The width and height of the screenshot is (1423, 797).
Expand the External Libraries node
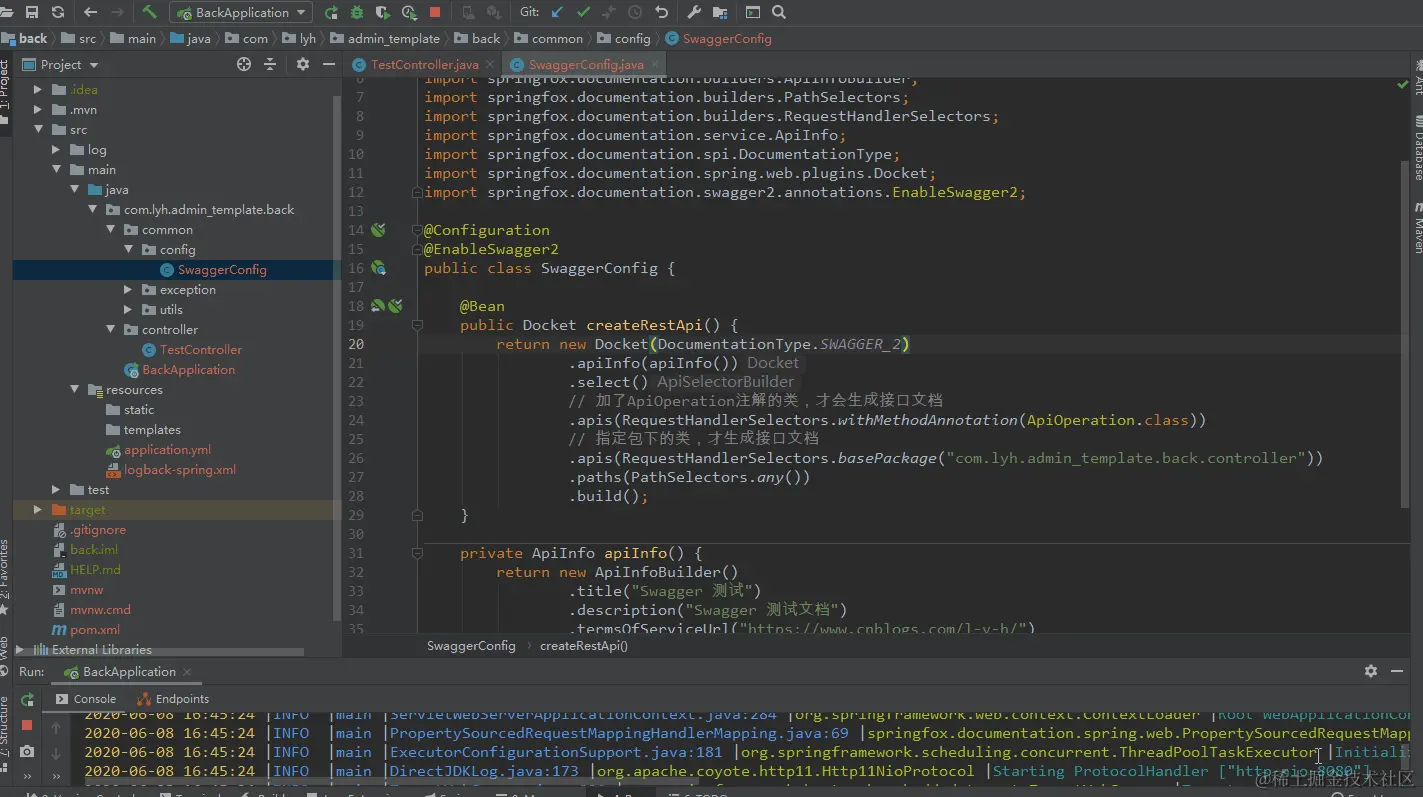click(20, 649)
